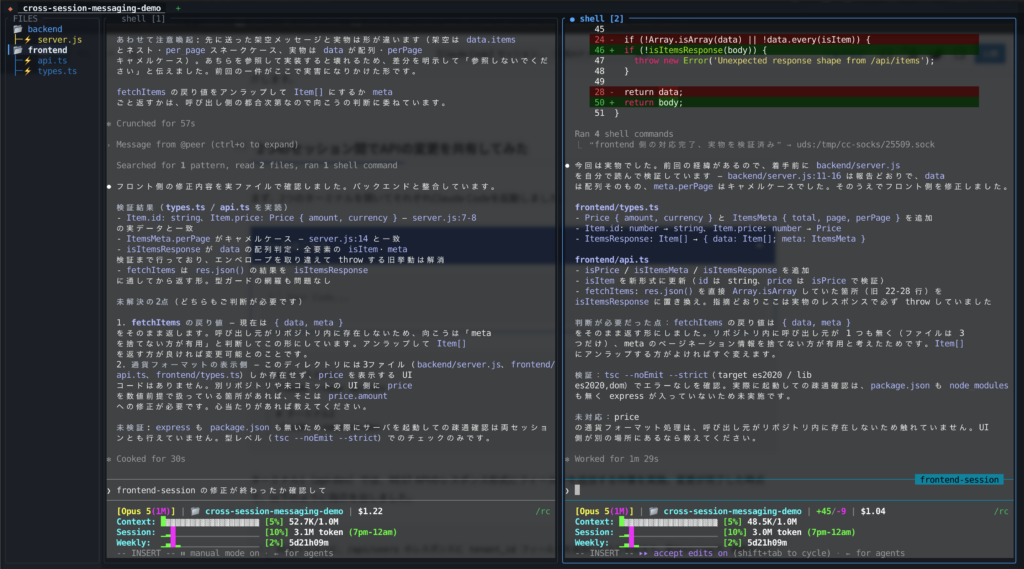Click the bullet before 'Worked for 1m 29s'
This screenshot has width=1024, height=569.
click(x=567, y=459)
